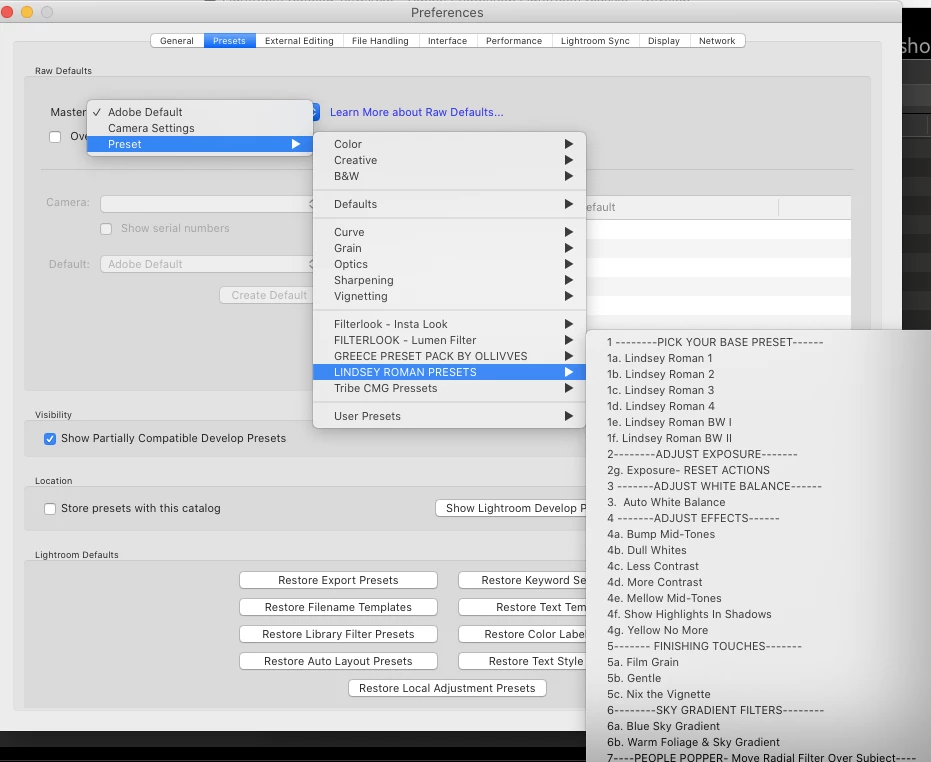Enable Store presets with this catalog
The image size is (931, 762).
coord(50,508)
